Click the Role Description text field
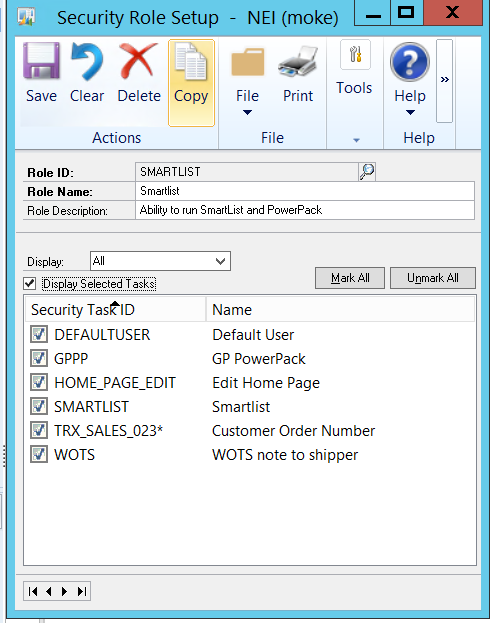This screenshot has height=623, width=490. click(x=305, y=210)
